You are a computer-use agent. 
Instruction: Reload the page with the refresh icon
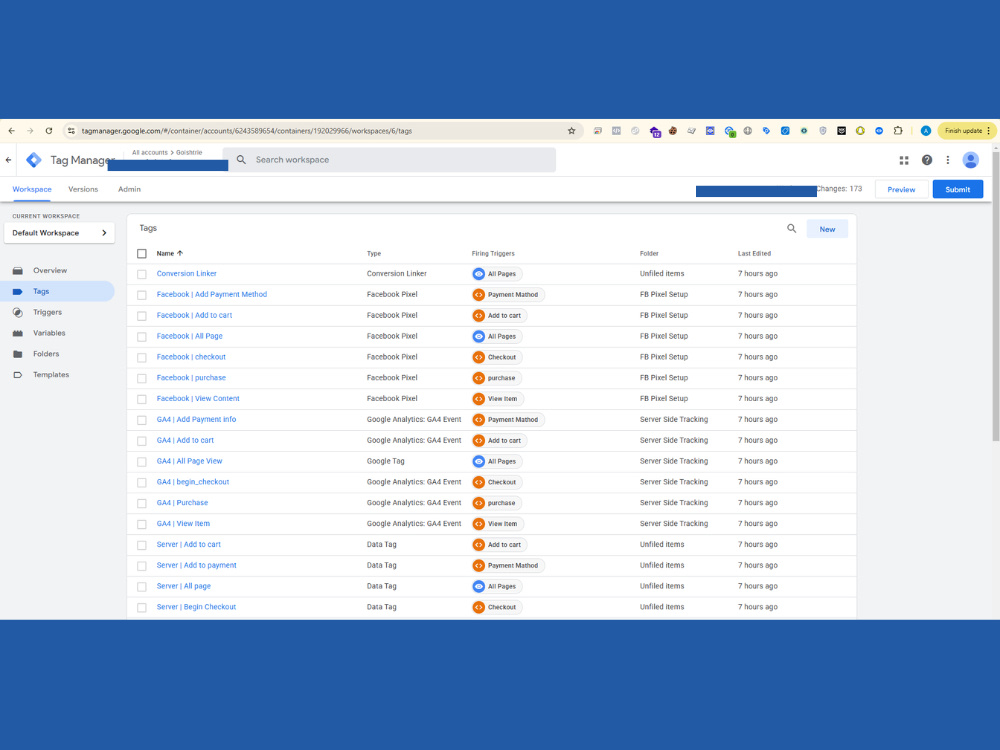48,131
